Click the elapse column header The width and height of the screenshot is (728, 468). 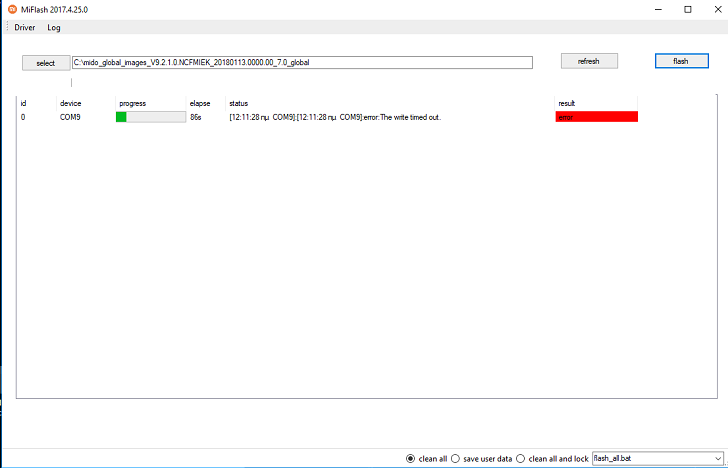[x=206, y=104]
